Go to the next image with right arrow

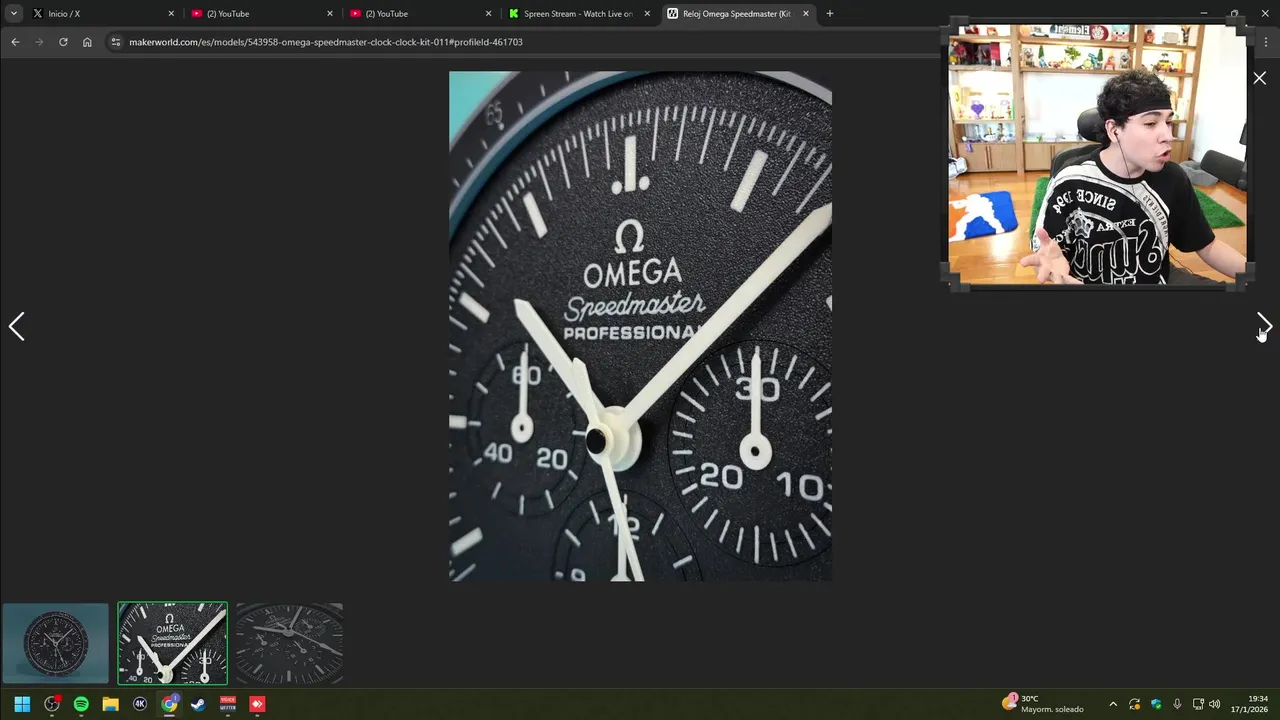pos(1264,326)
